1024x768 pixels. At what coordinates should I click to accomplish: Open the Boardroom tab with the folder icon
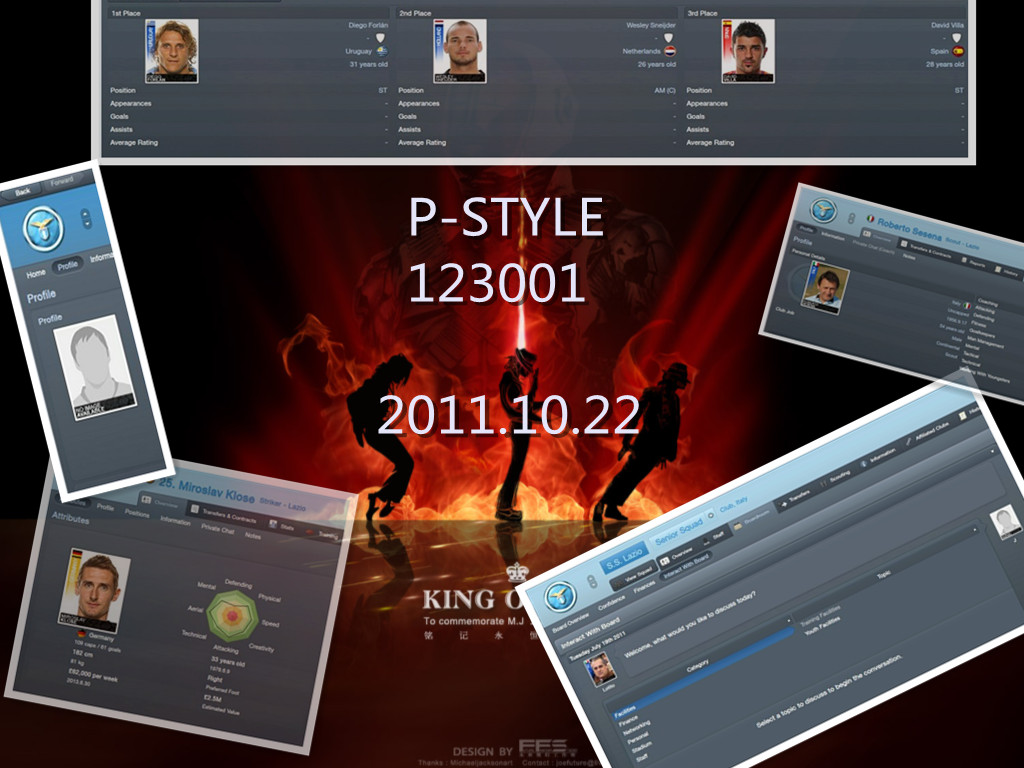pos(752,519)
